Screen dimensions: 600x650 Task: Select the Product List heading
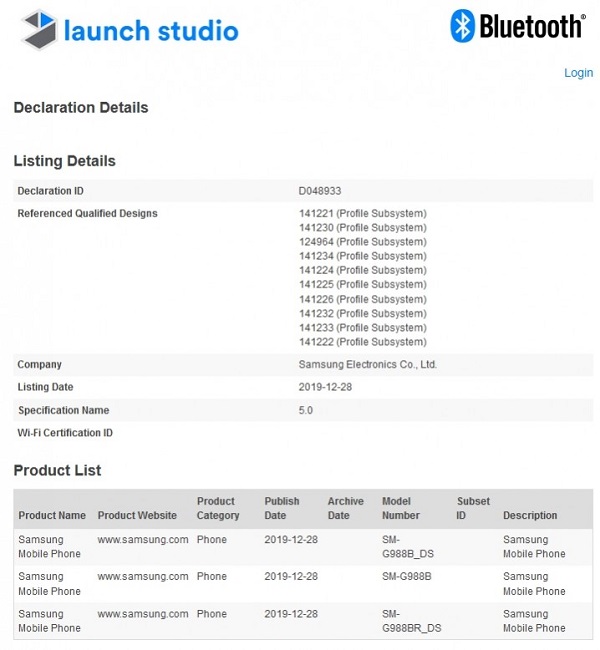(57, 471)
